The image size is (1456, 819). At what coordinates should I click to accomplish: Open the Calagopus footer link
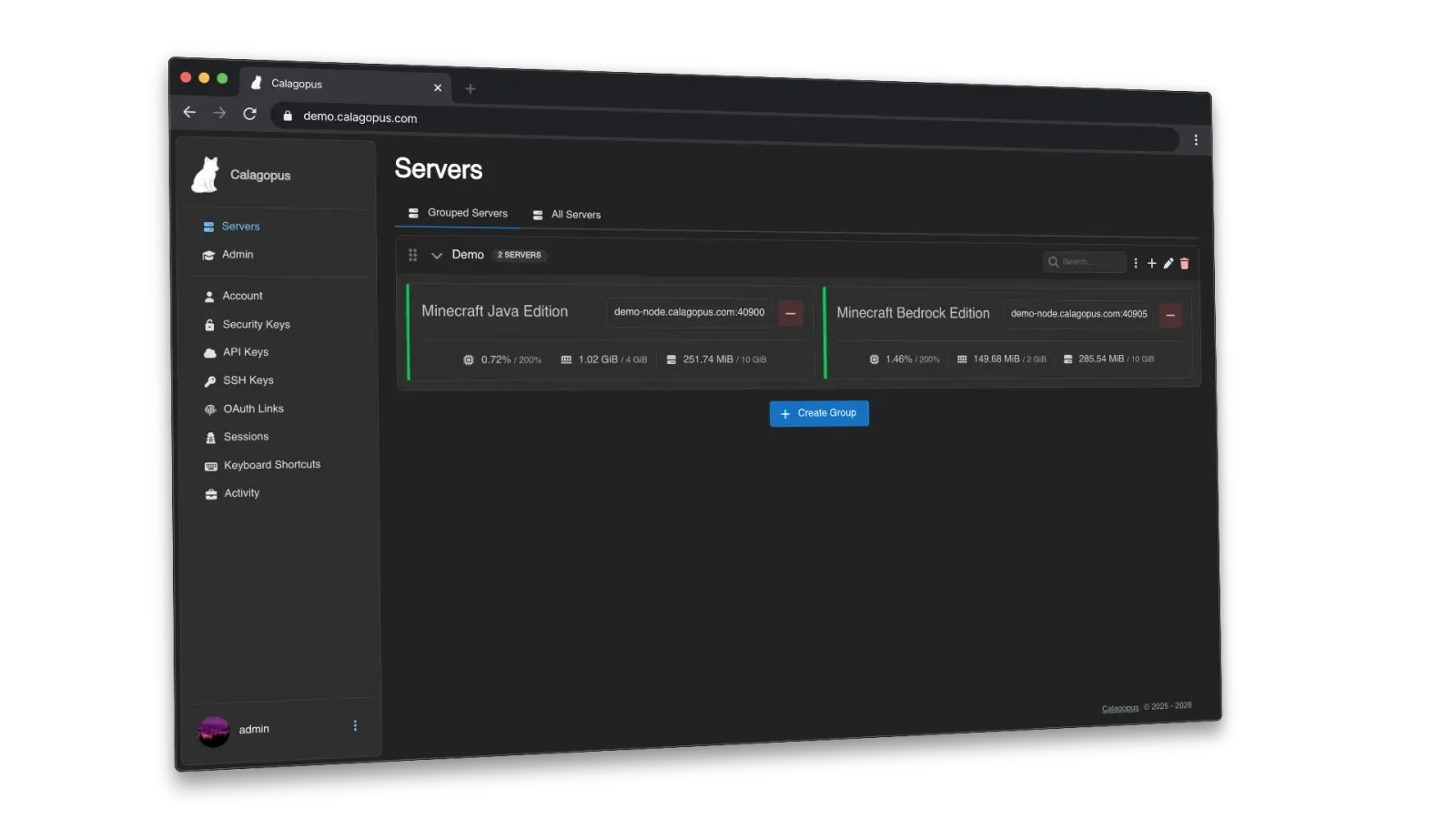1120,709
